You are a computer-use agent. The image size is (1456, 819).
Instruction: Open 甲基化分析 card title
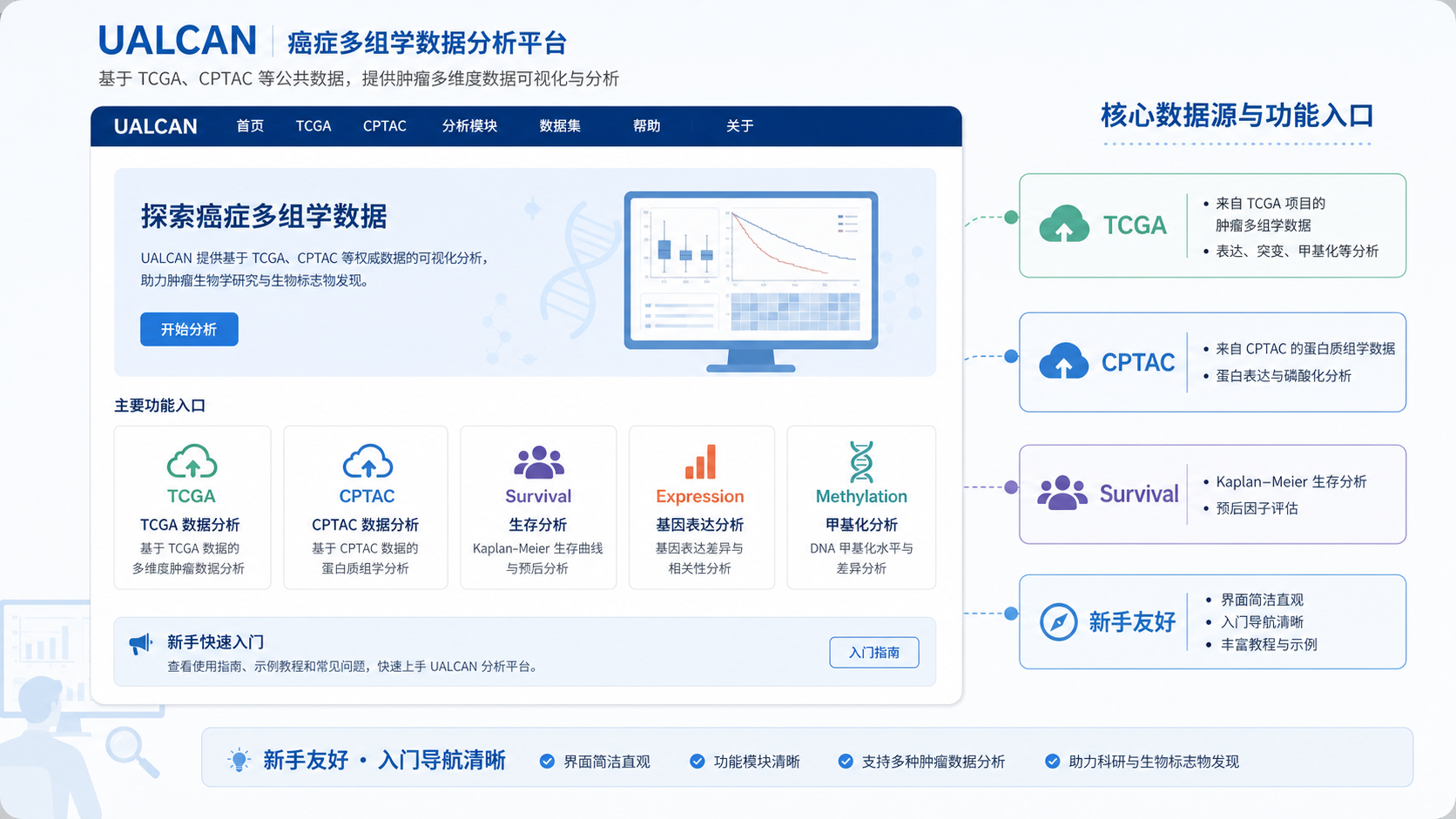[861, 525]
